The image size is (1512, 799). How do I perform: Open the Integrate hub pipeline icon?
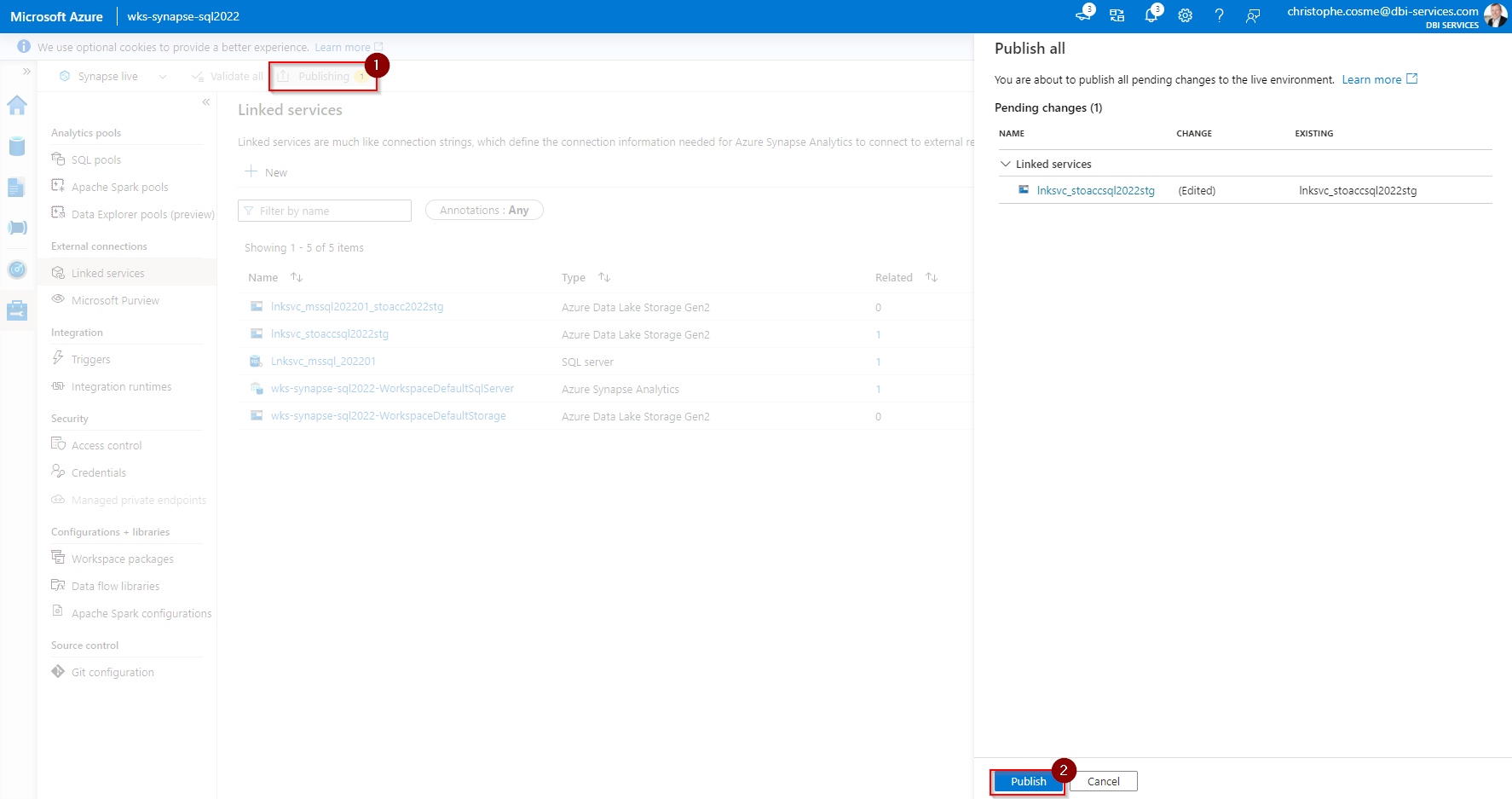coord(17,228)
